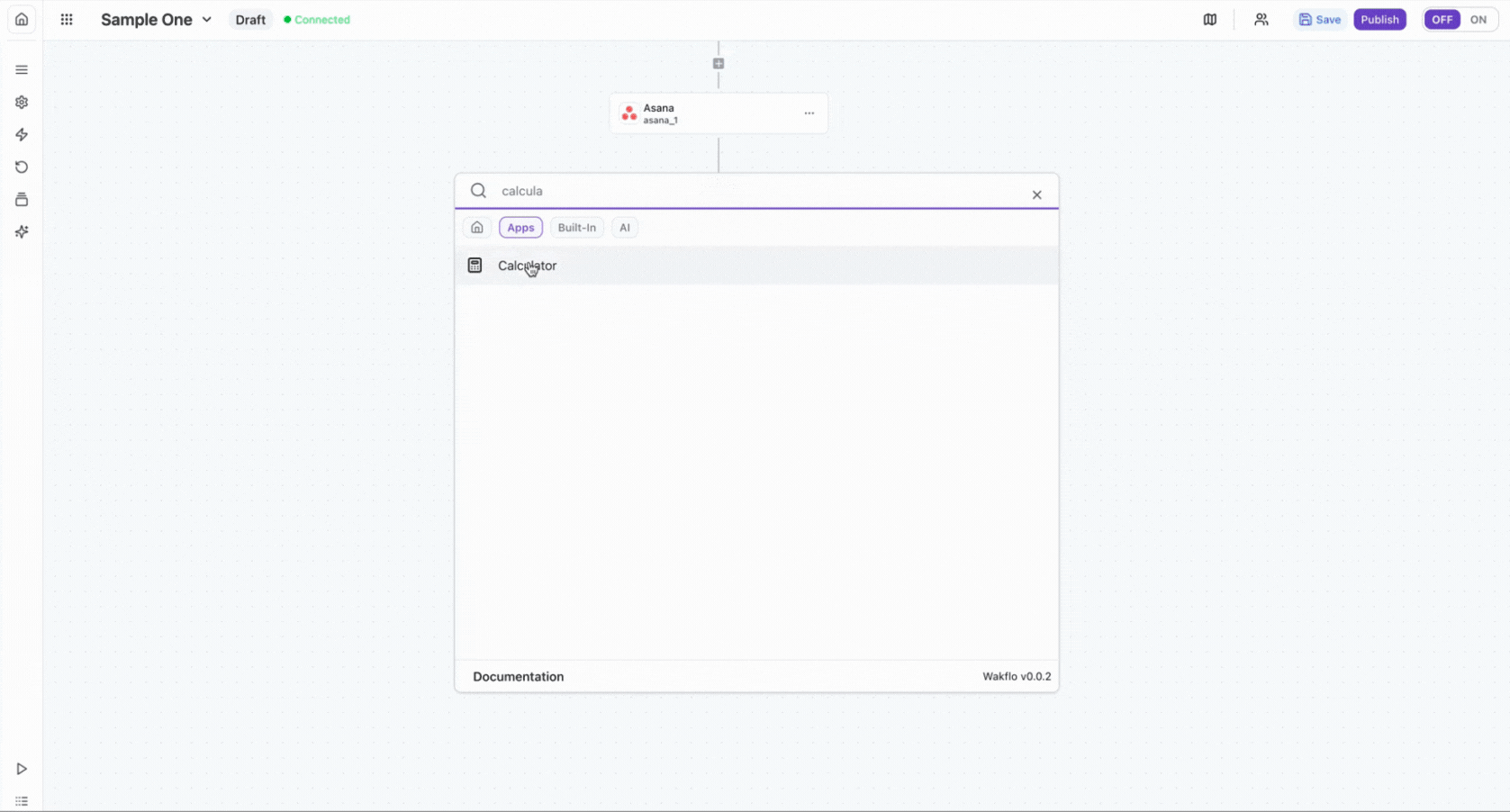
Task: Click the lightning bolt sidebar icon
Action: coord(22,135)
